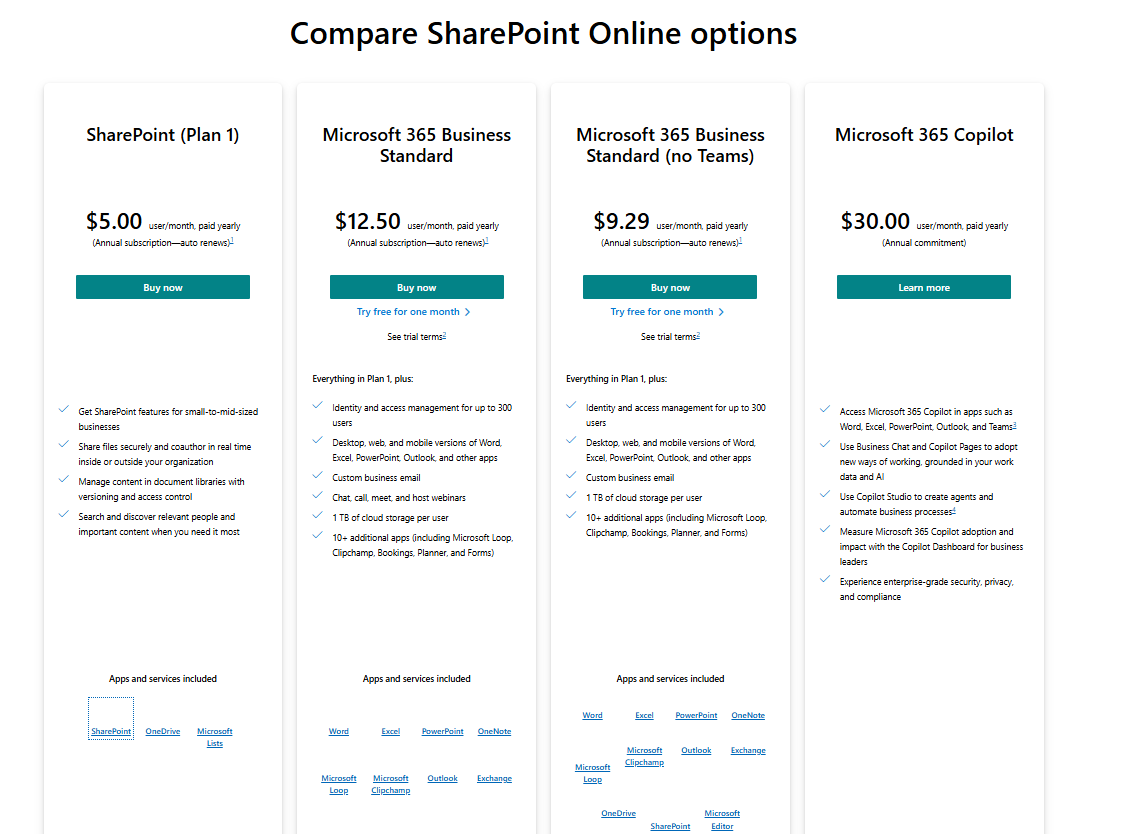Viewport: 1128px width, 834px height.
Task: Select Learn more for Microsoft 365 Copilot
Action: click(x=923, y=287)
